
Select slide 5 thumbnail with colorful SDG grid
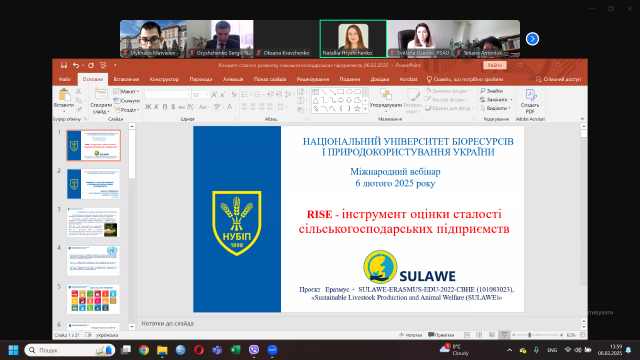pos(93,299)
